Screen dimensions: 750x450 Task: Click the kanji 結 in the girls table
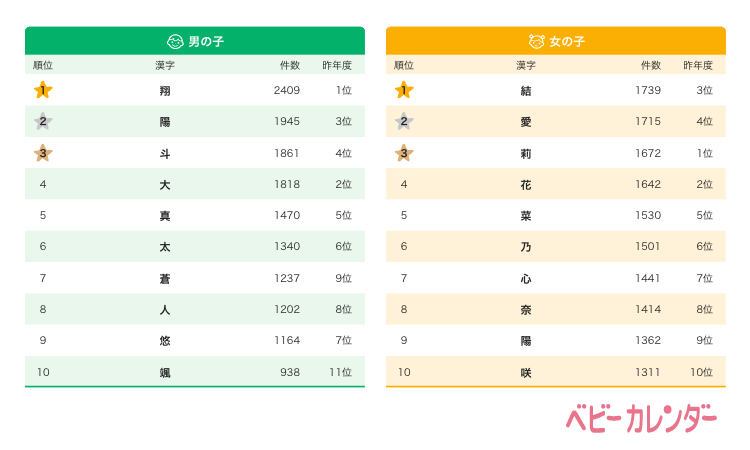(x=526, y=90)
